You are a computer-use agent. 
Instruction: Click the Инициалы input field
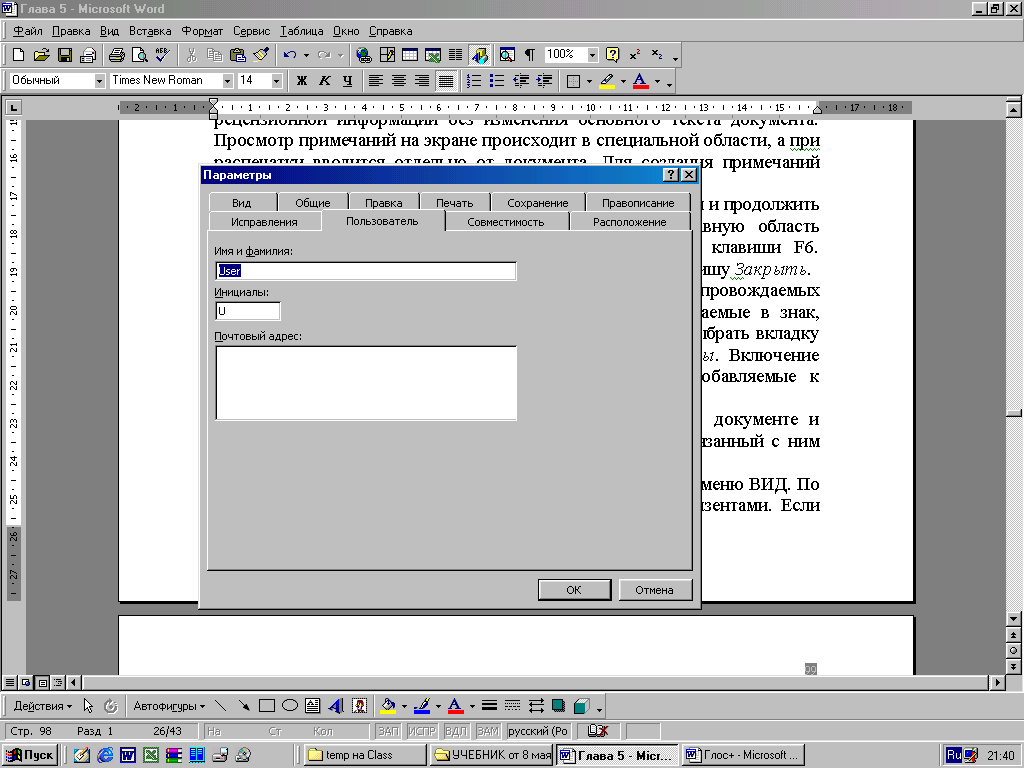248,311
